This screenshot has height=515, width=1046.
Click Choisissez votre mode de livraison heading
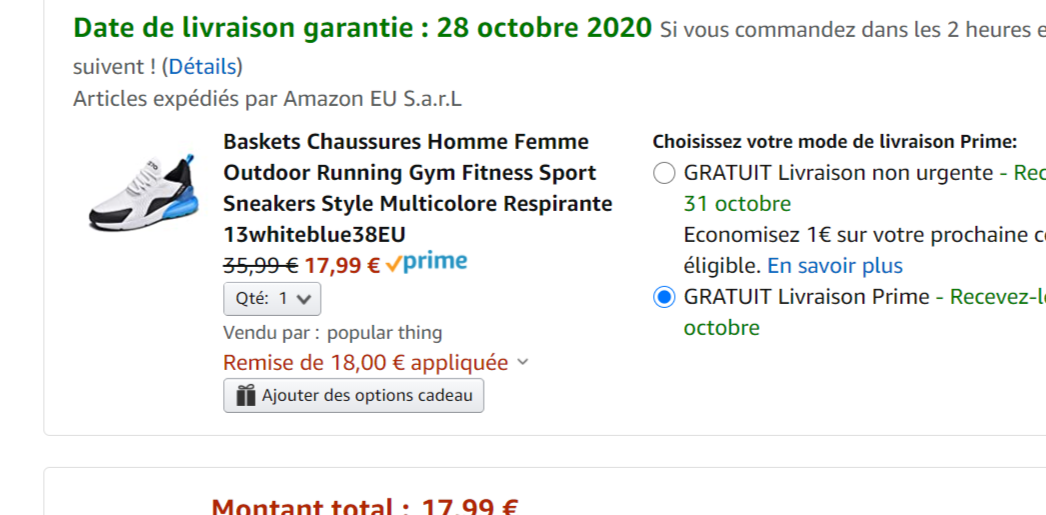[x=834, y=142]
